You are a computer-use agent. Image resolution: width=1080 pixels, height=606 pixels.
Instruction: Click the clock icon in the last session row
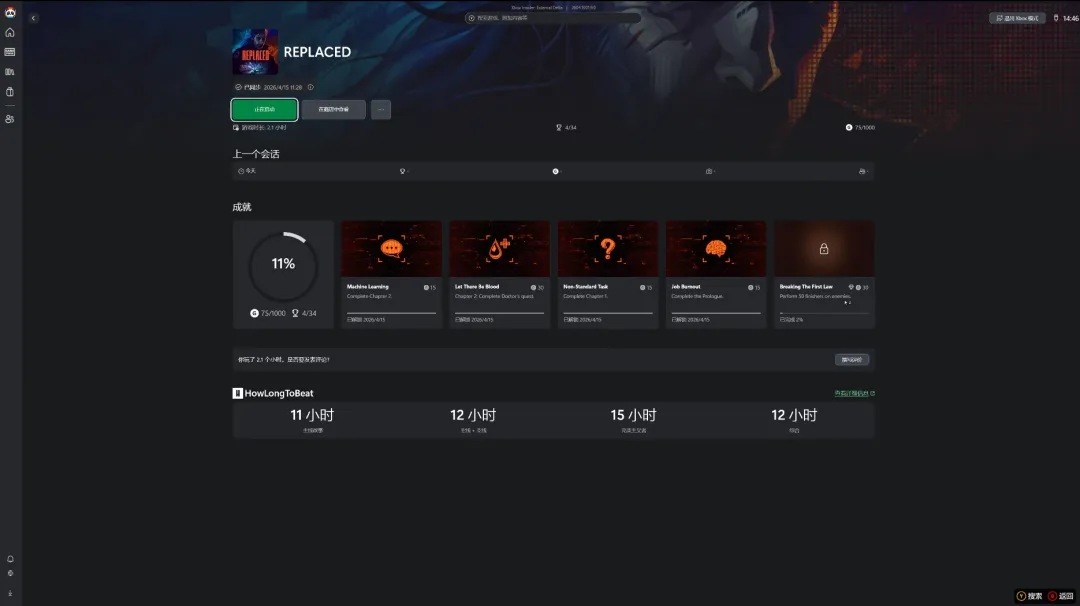(x=241, y=171)
